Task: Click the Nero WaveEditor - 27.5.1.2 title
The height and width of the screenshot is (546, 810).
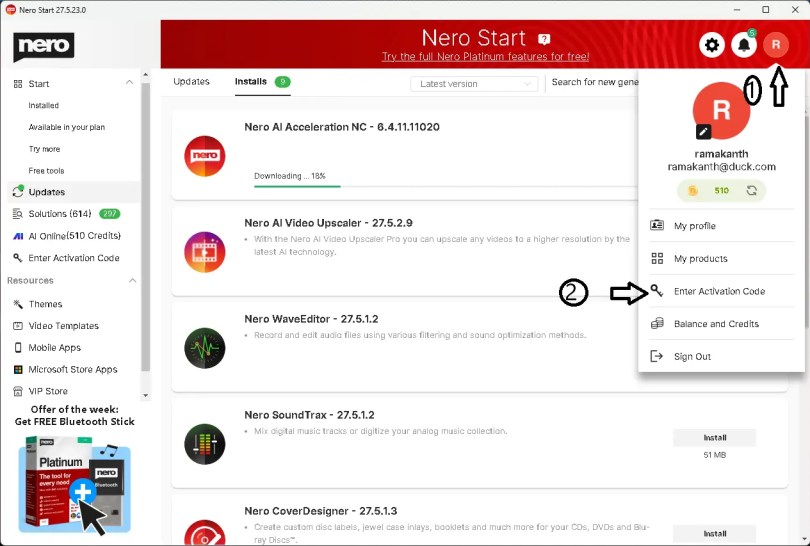Action: [311, 319]
